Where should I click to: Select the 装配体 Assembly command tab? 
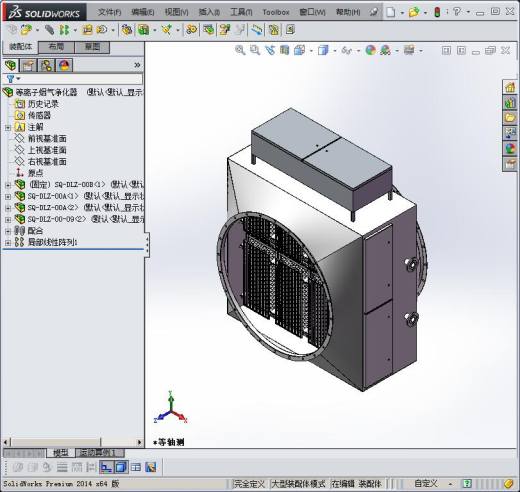click(20, 47)
